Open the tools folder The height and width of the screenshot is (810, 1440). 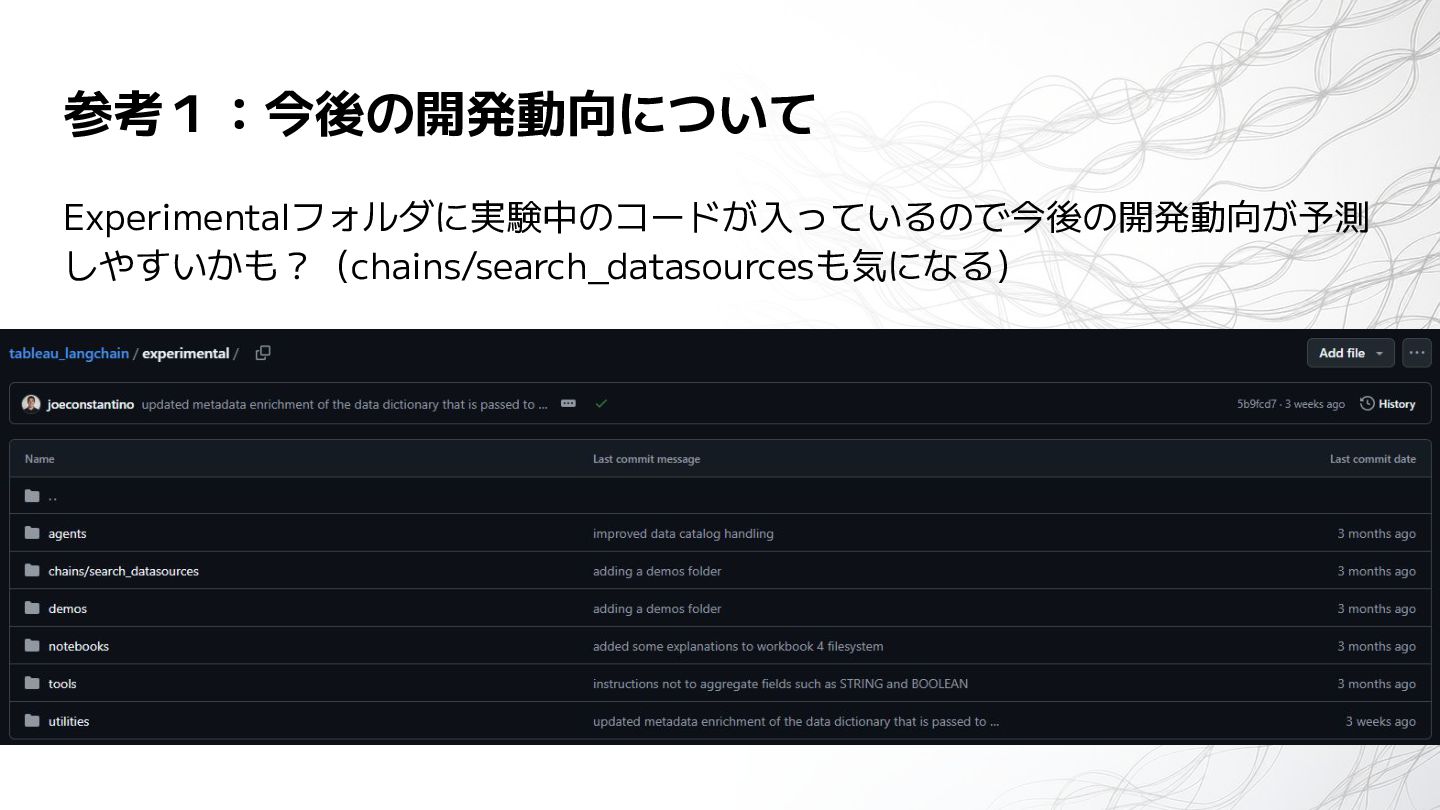coord(62,684)
